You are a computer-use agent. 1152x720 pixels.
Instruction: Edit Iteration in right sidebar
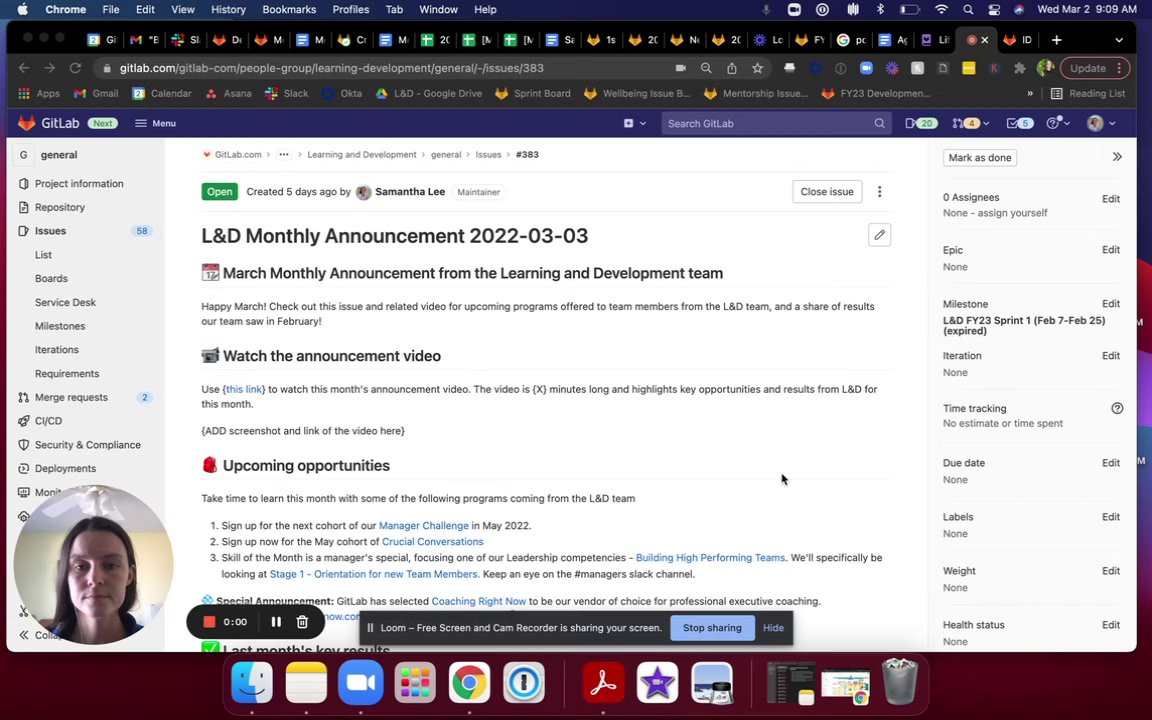coord(1110,356)
